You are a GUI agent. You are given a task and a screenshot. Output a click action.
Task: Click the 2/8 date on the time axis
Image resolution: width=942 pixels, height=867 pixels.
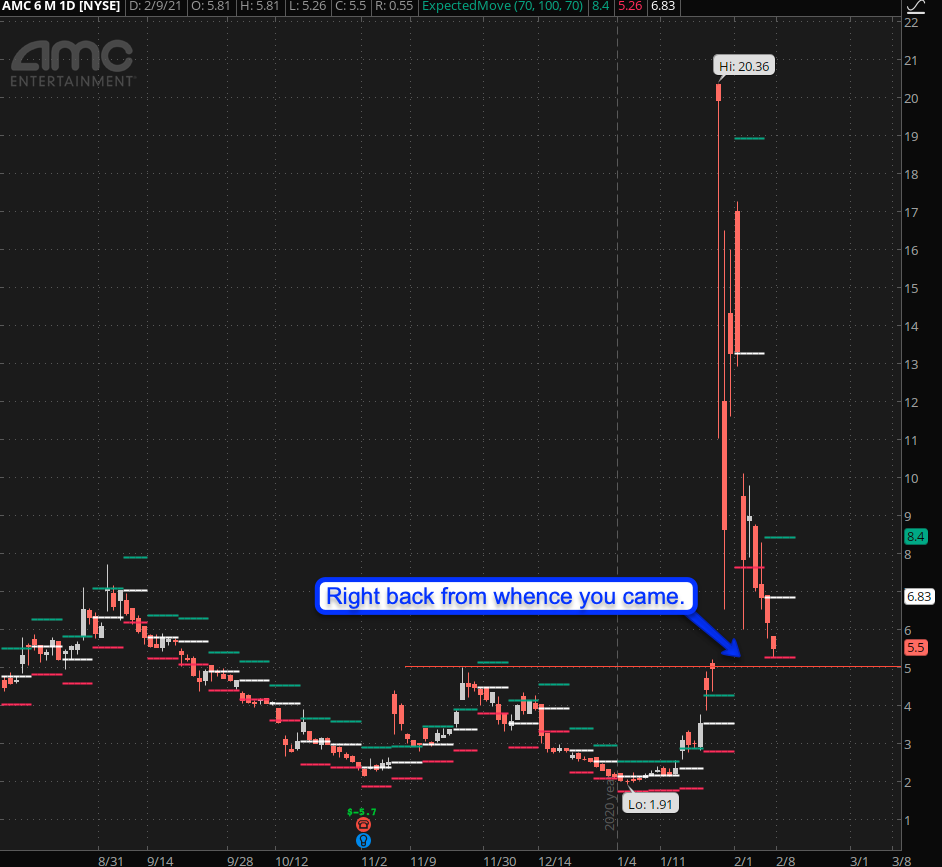pos(786,860)
